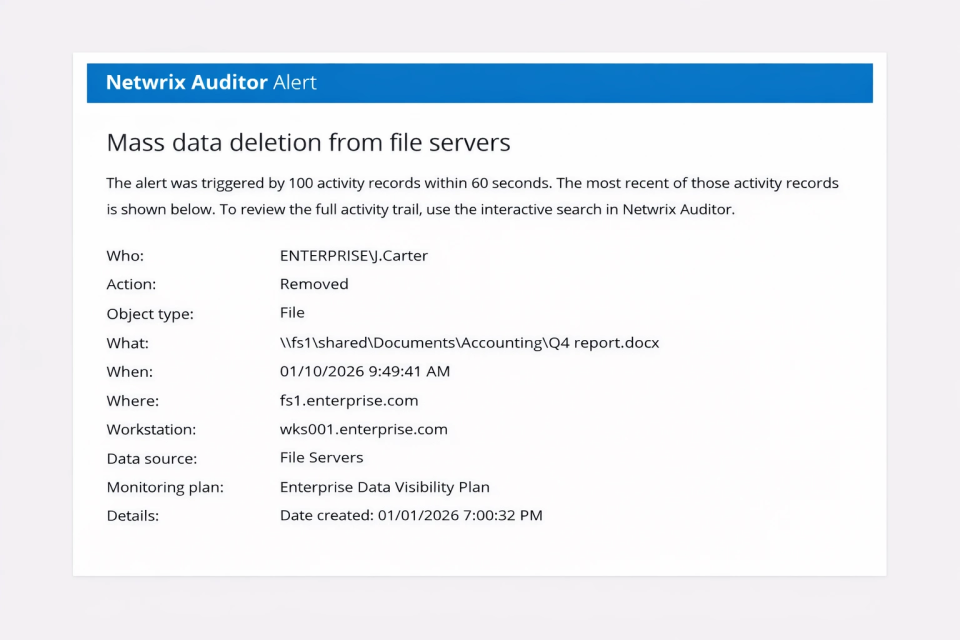Click the line mentioning 'interactive search in Netwrix Auditor'

[x=421, y=209]
